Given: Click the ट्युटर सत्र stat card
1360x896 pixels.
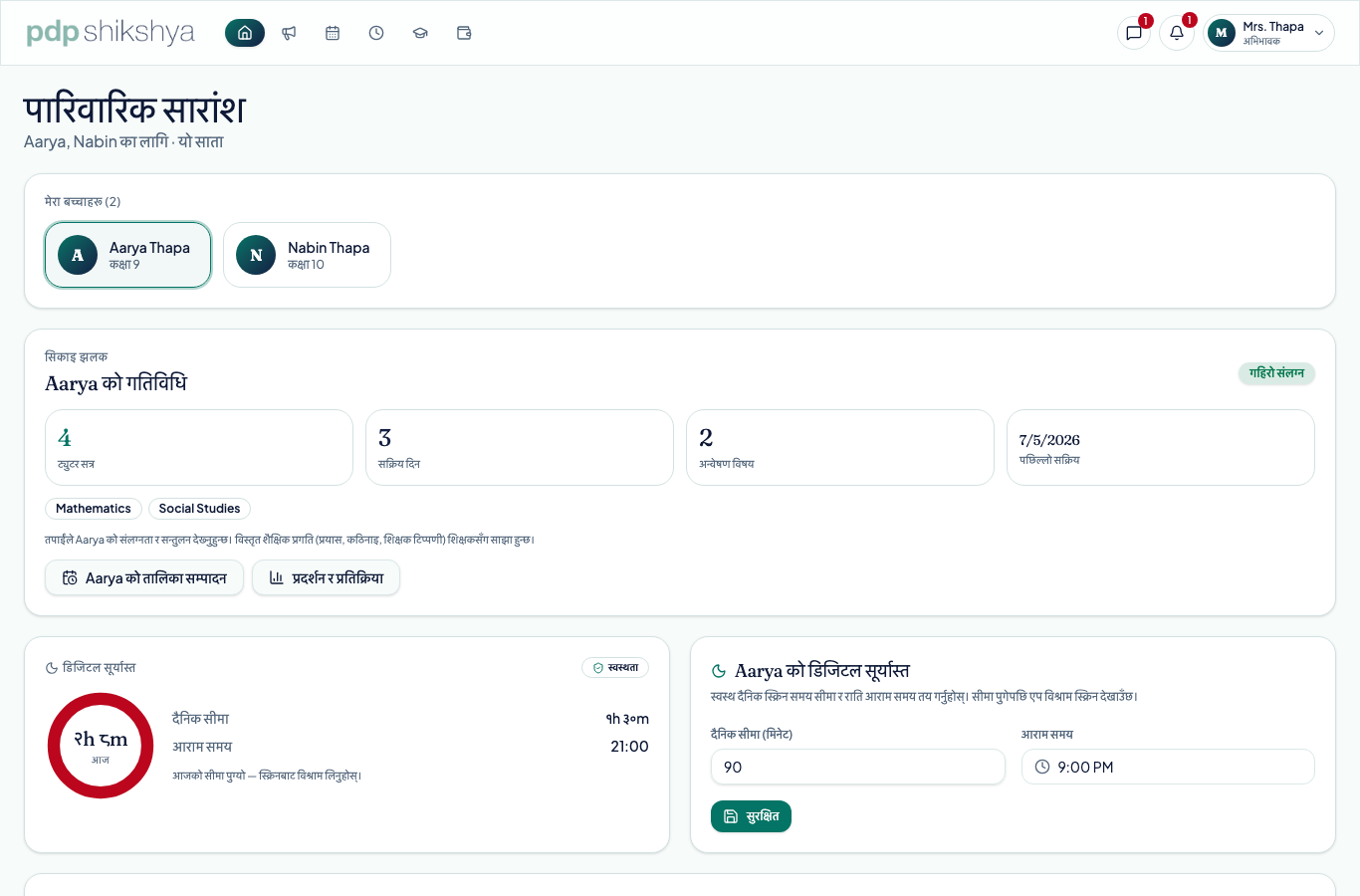Looking at the screenshot, I should click(x=199, y=448).
